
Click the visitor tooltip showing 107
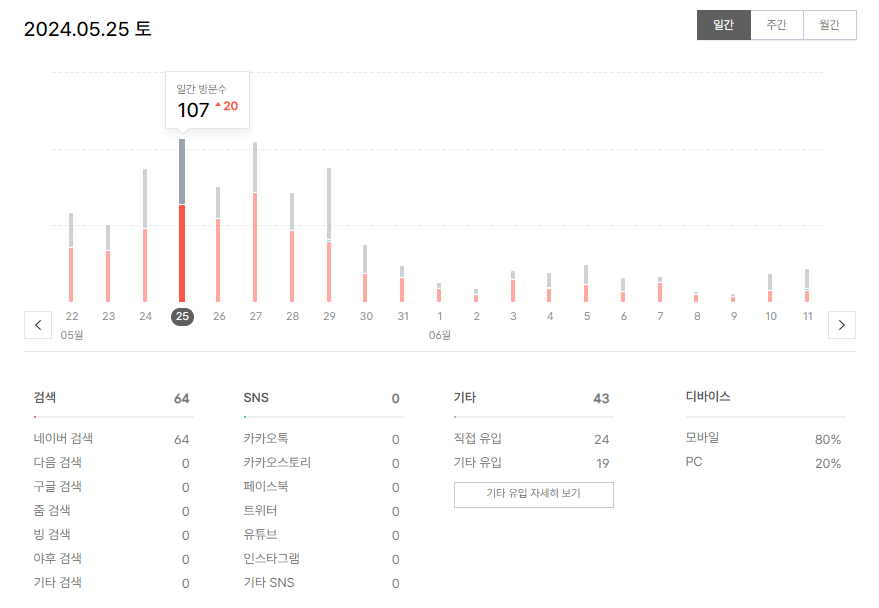point(206,100)
